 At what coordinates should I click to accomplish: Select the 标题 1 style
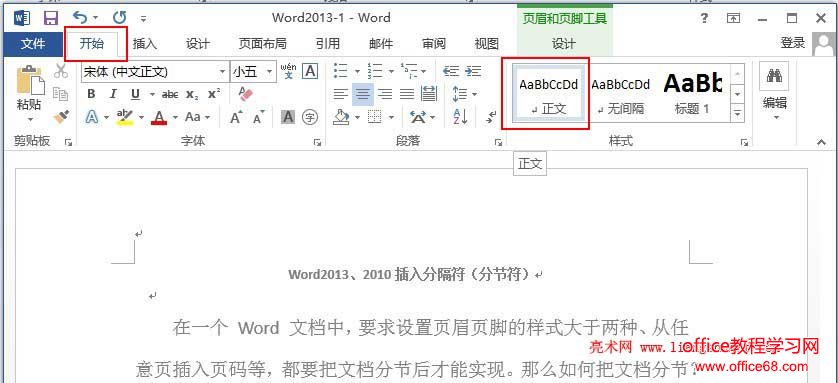[x=692, y=94]
